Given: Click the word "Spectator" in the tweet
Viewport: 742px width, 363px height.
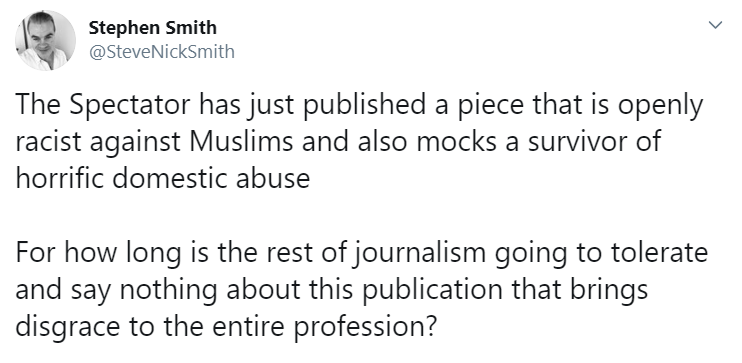Looking at the screenshot, I should tap(131, 106).
